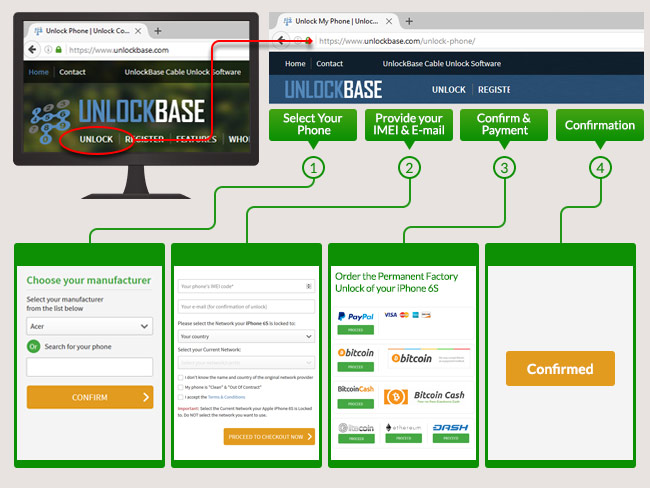Click the BitcoinCash text logo

(x=356, y=389)
